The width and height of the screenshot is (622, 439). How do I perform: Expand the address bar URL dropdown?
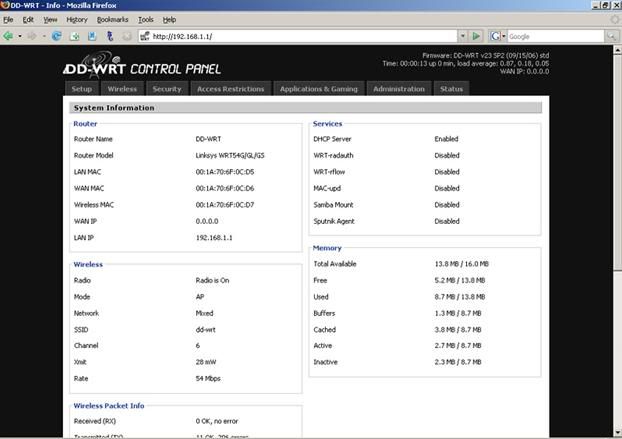pyautogui.click(x=462, y=36)
